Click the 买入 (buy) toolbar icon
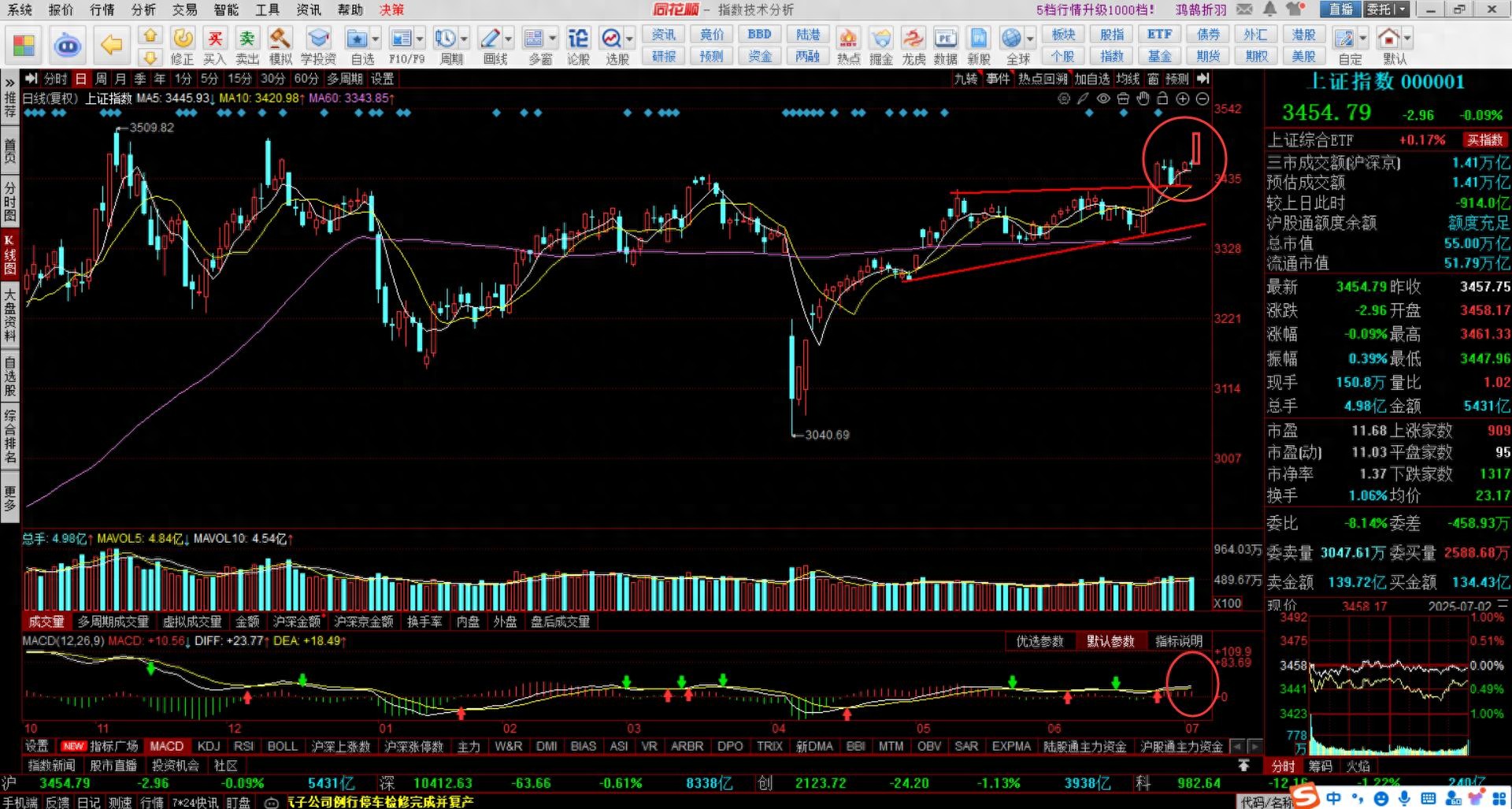Screen dimensions: 1512x809 coord(214,46)
